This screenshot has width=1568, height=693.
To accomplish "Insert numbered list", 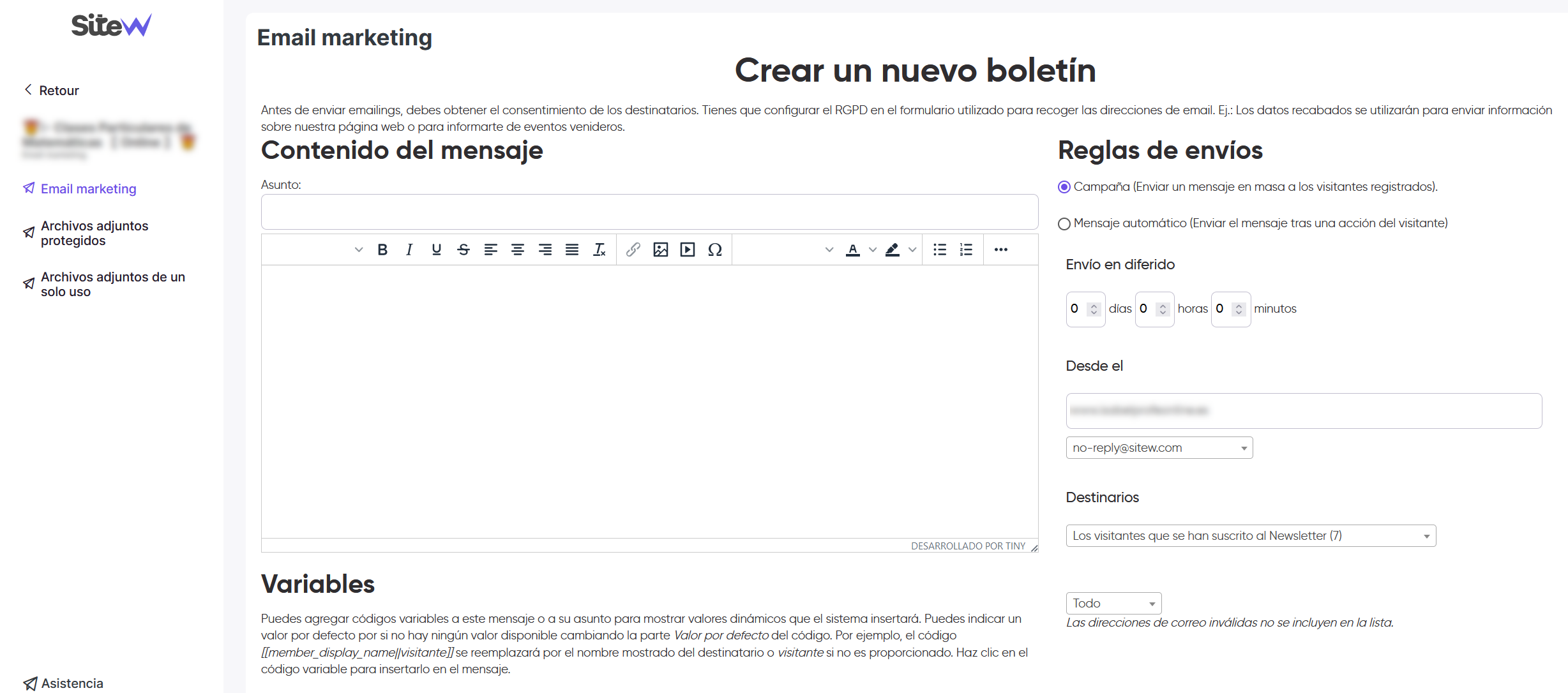I will 967,250.
